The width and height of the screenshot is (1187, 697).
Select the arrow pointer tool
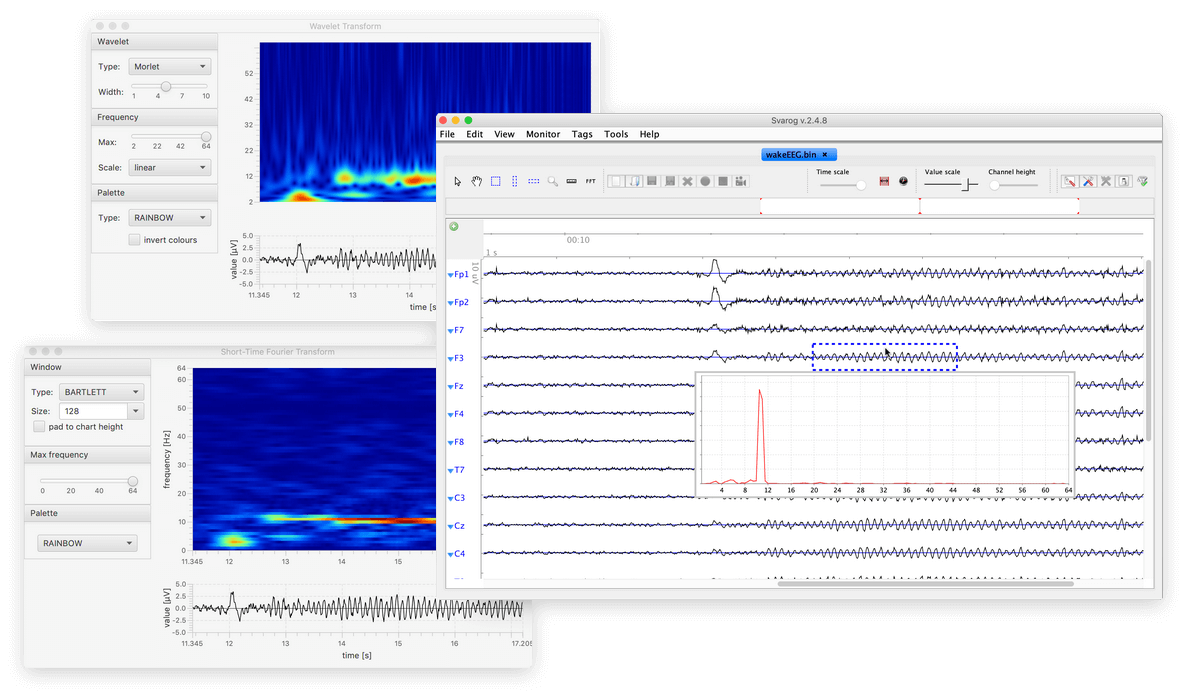click(458, 181)
